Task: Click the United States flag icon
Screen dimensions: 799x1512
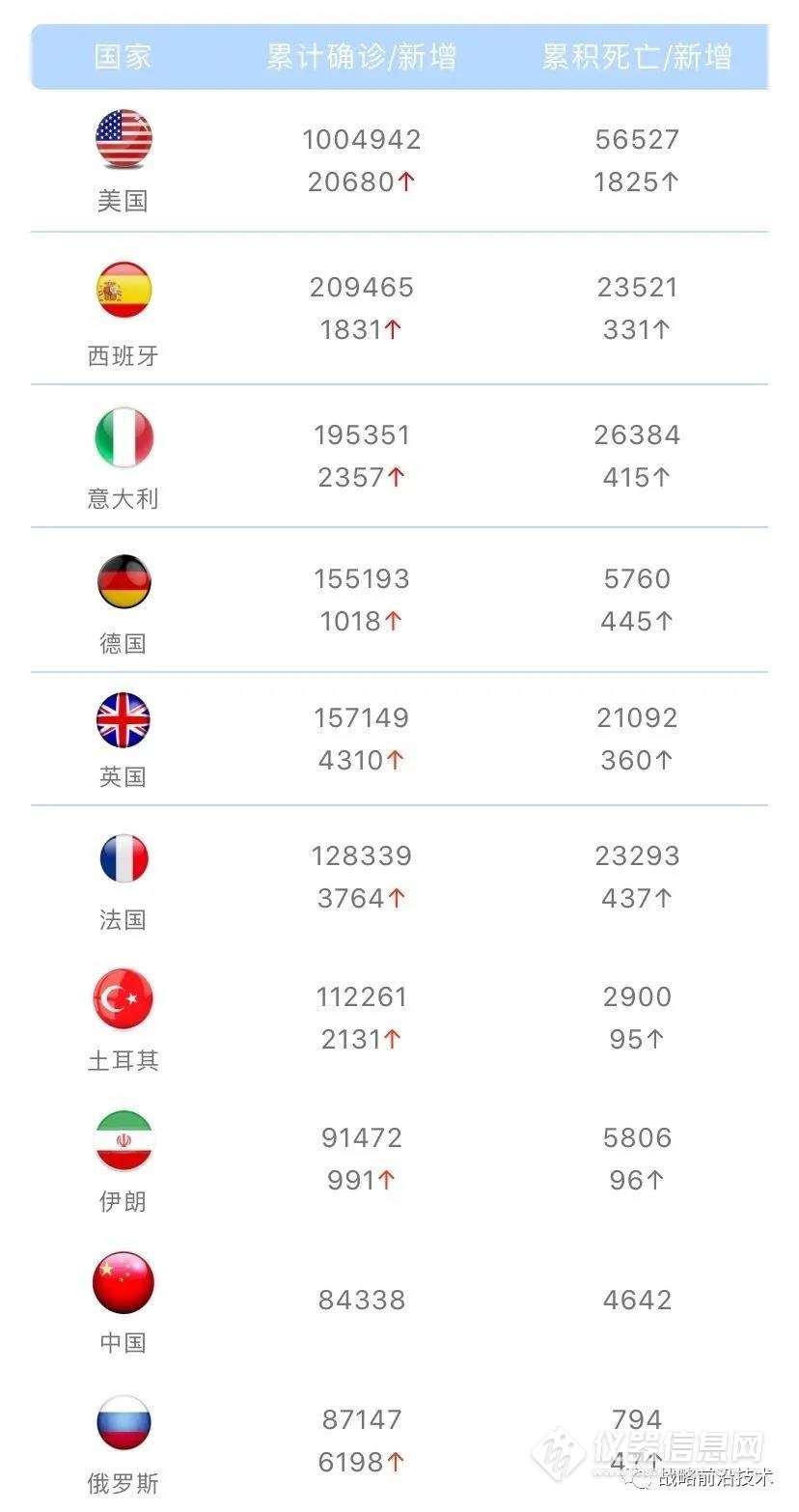Action: click(124, 140)
